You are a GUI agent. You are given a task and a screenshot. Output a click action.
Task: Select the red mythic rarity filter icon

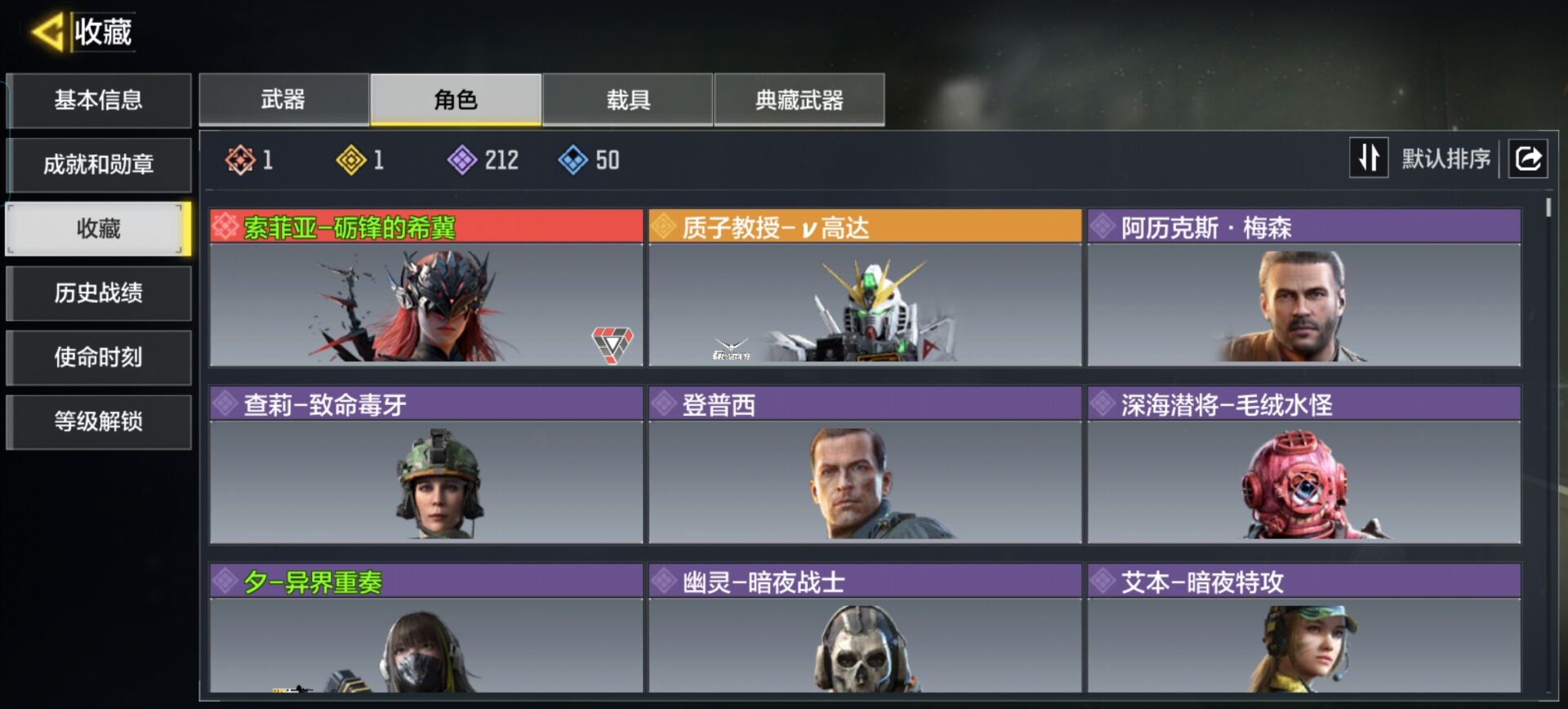click(x=240, y=160)
